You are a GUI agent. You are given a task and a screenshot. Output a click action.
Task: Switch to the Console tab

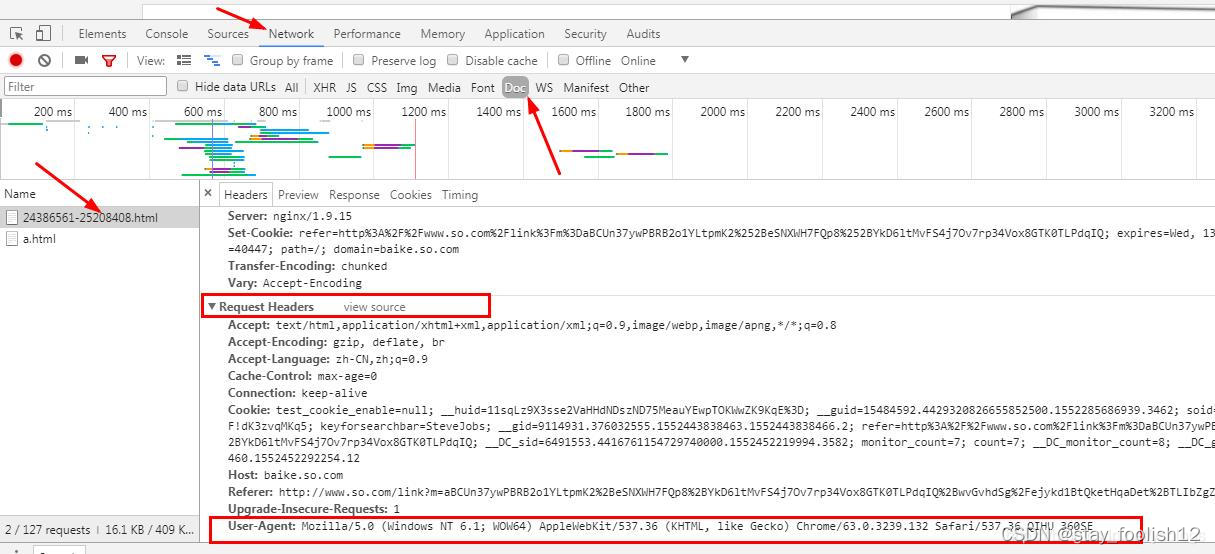pos(167,34)
